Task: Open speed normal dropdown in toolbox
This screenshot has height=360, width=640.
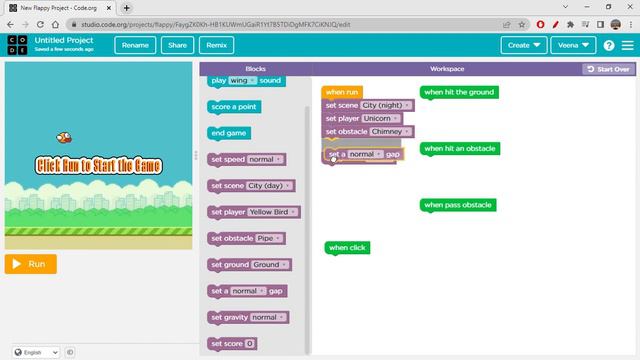Action: click(x=265, y=159)
